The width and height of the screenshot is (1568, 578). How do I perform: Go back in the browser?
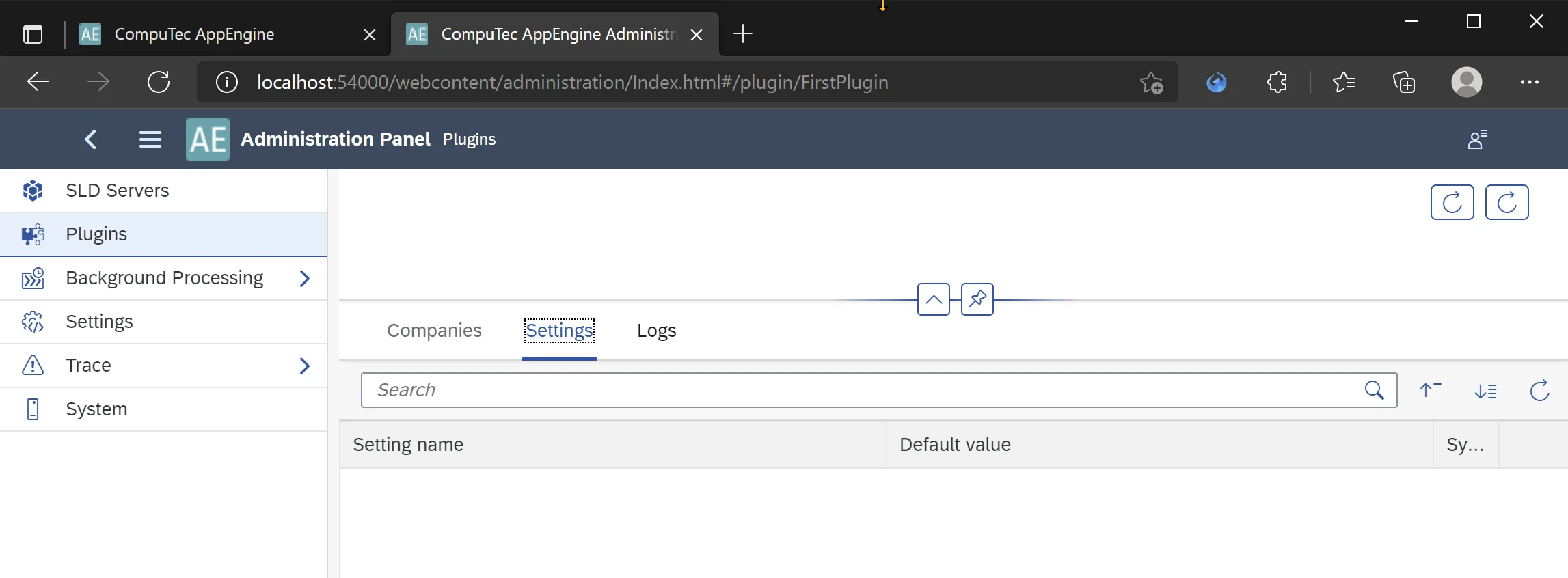coord(38,82)
